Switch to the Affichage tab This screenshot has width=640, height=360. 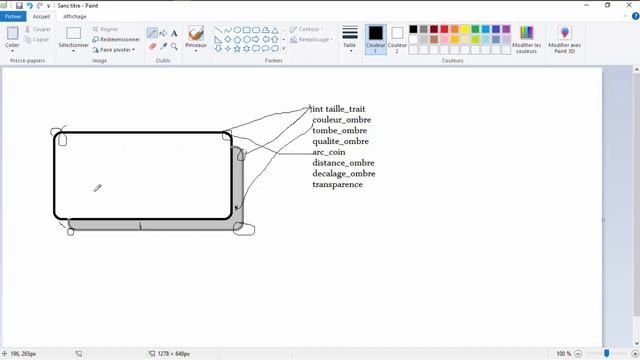pos(75,16)
